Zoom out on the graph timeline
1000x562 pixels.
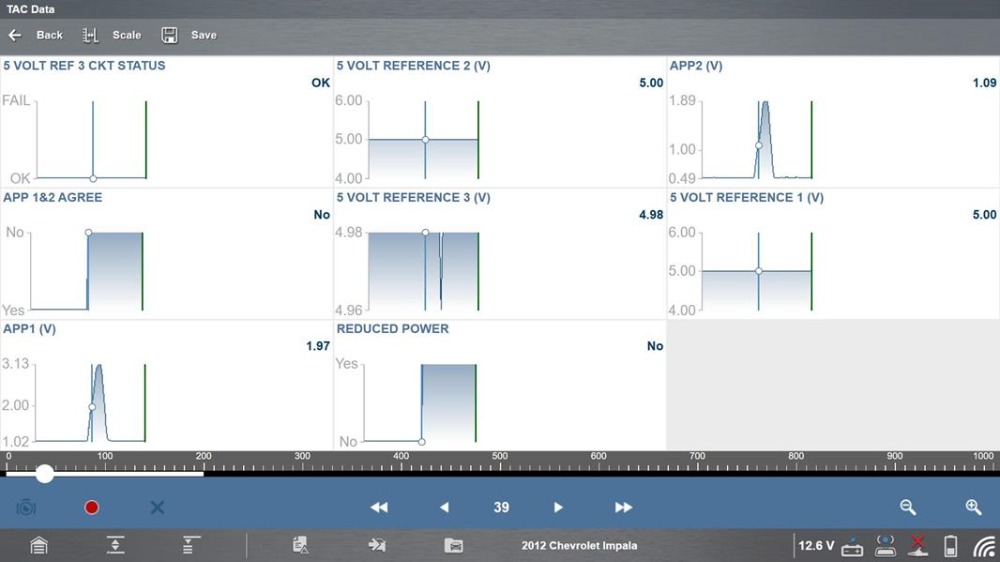pos(908,507)
